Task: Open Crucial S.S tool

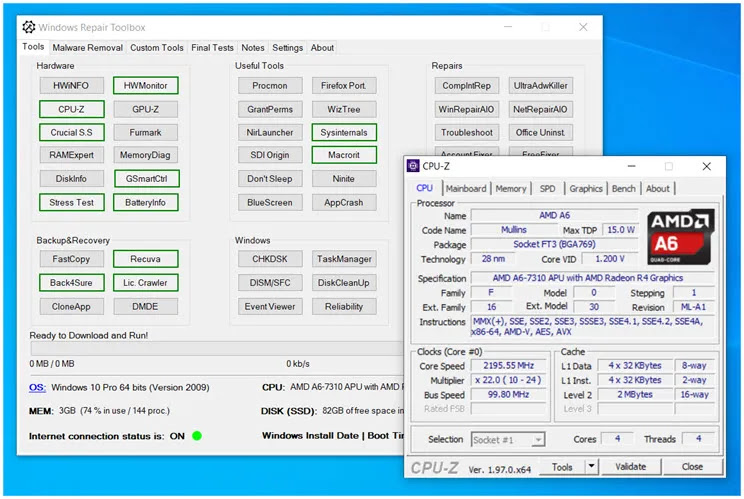Action: pos(71,132)
